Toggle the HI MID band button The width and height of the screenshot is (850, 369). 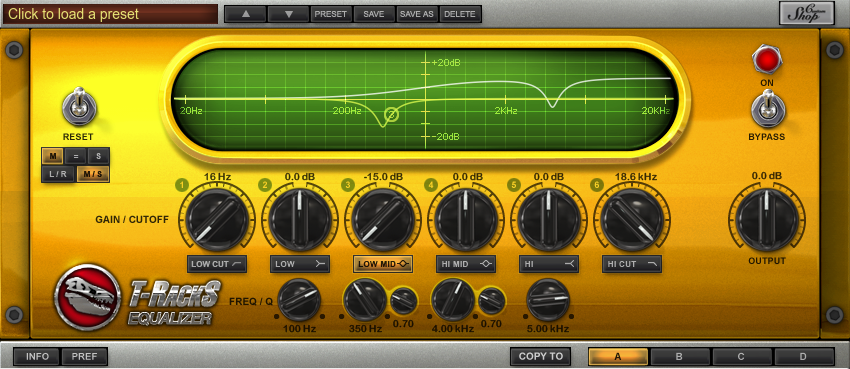(x=466, y=264)
